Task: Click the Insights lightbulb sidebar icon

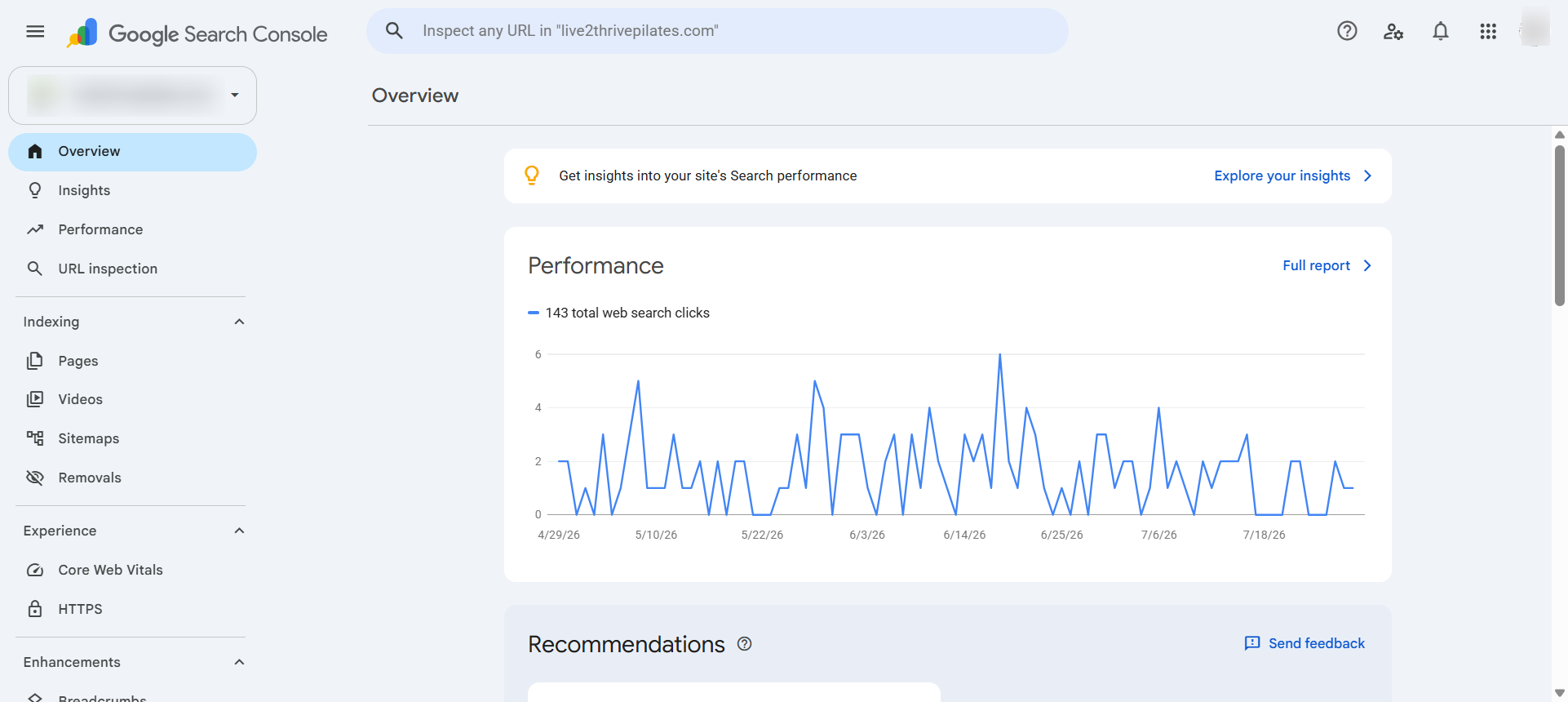Action: [x=35, y=190]
